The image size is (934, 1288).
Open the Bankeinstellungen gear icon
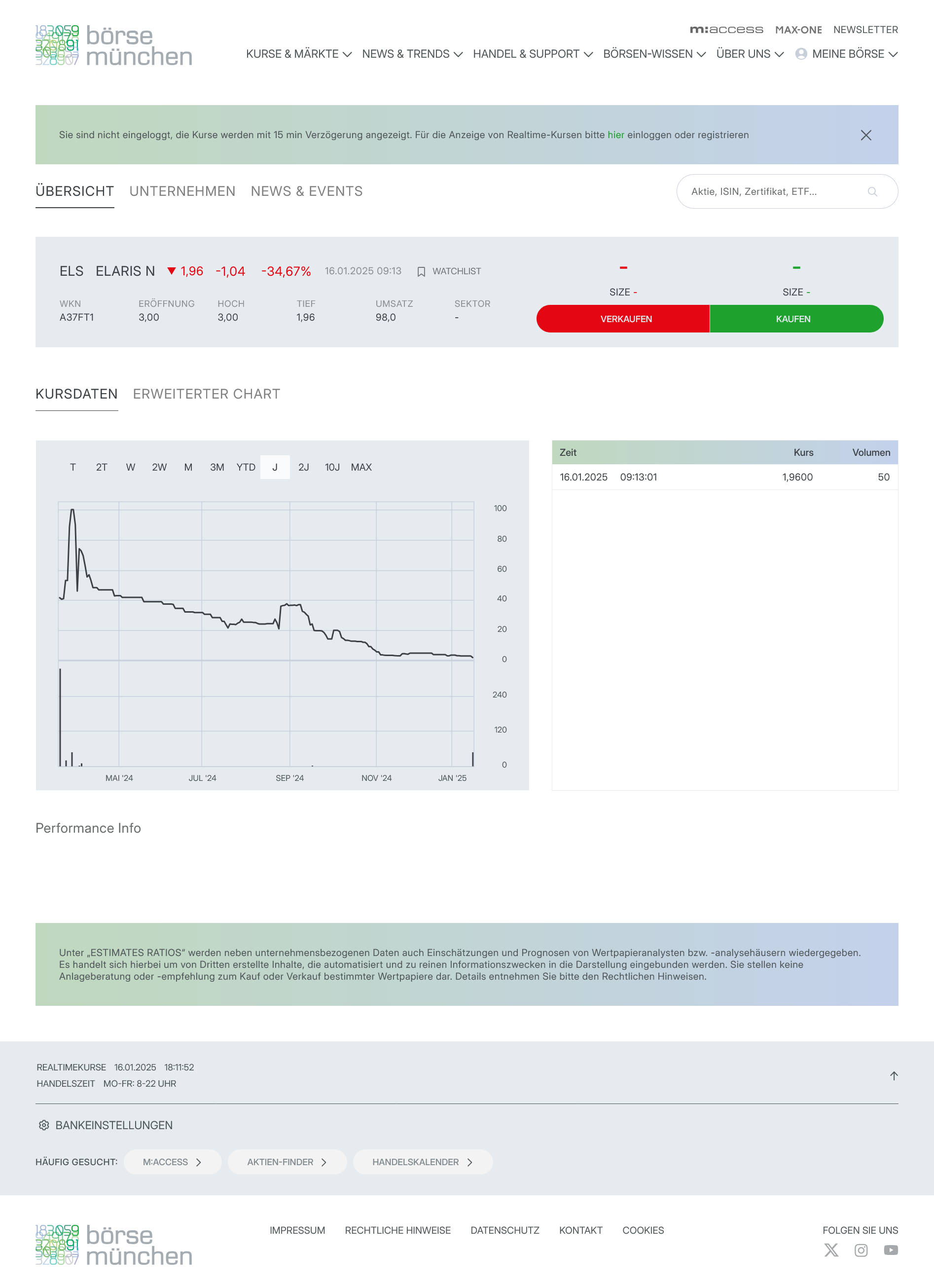click(44, 1125)
